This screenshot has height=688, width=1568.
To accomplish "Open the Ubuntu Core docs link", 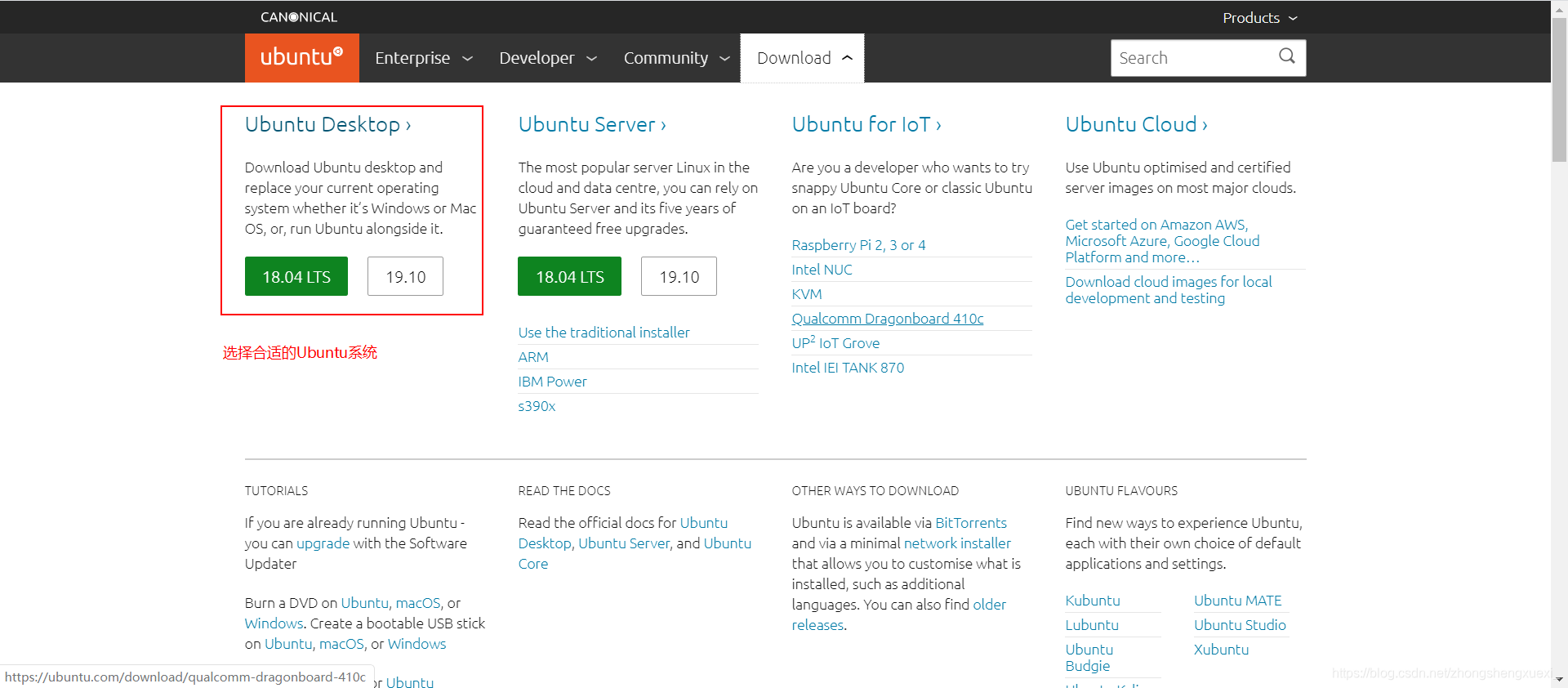I will 635,553.
